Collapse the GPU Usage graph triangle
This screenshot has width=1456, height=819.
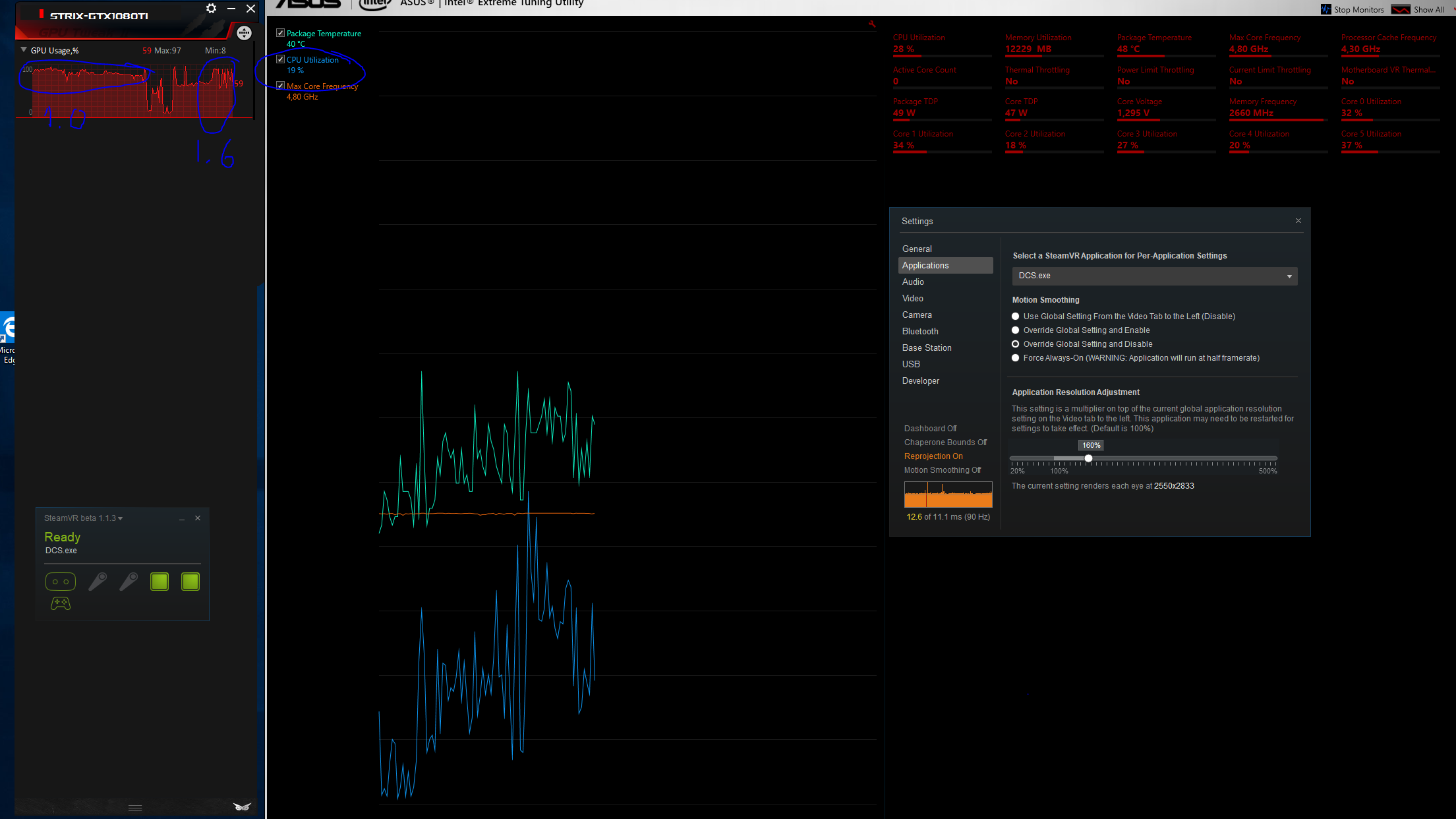pyautogui.click(x=24, y=49)
